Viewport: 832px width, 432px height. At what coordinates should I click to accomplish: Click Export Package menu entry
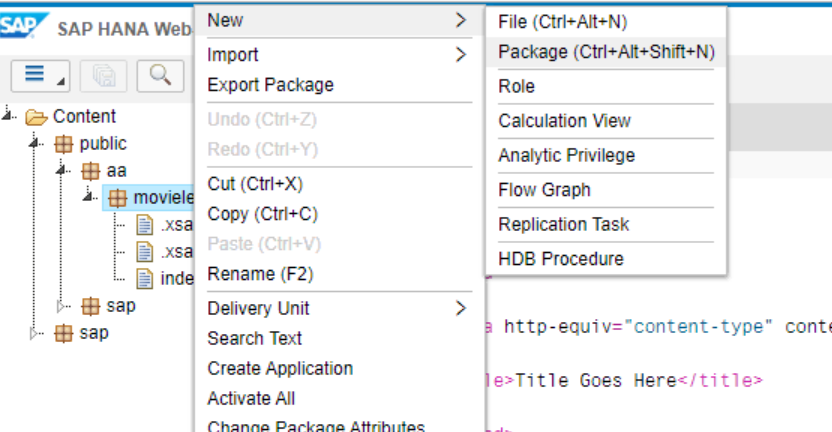coord(270,85)
